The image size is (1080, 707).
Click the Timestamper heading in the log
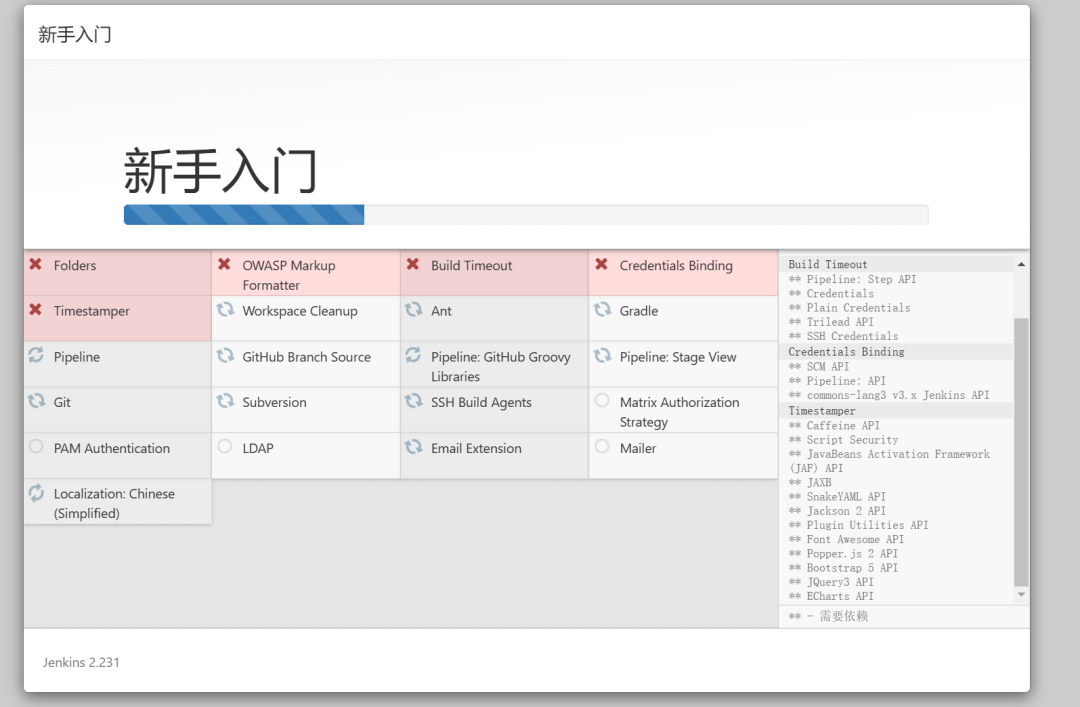pyautogui.click(x=821, y=411)
